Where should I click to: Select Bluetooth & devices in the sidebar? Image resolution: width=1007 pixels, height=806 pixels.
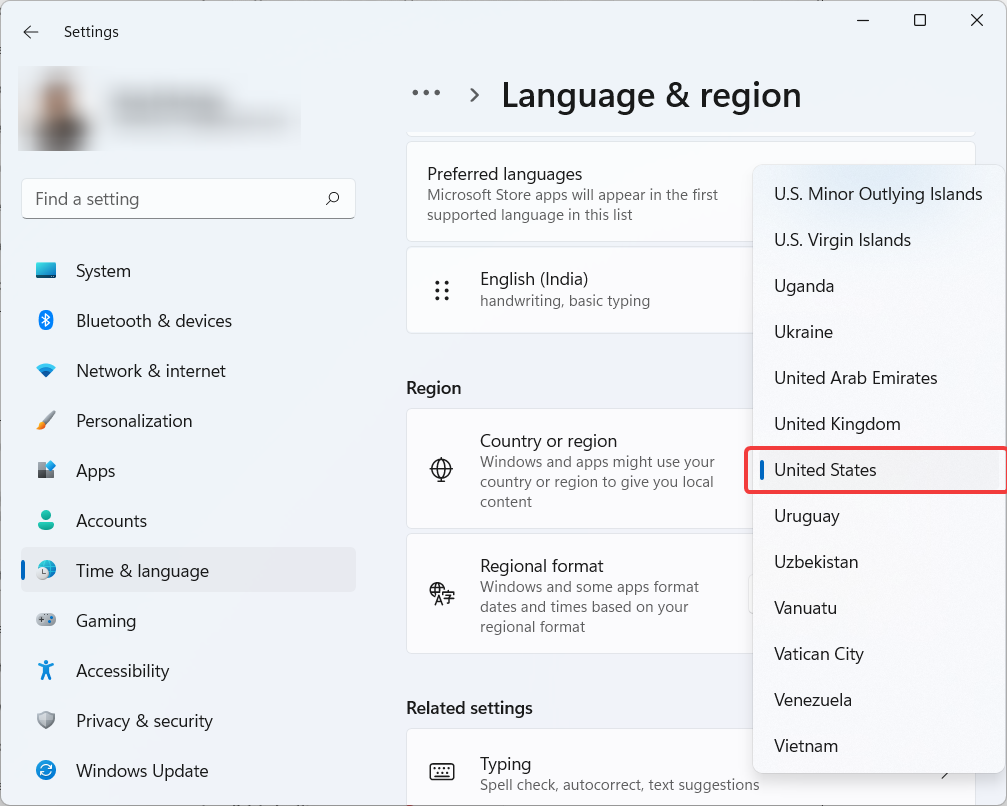[x=188, y=320]
